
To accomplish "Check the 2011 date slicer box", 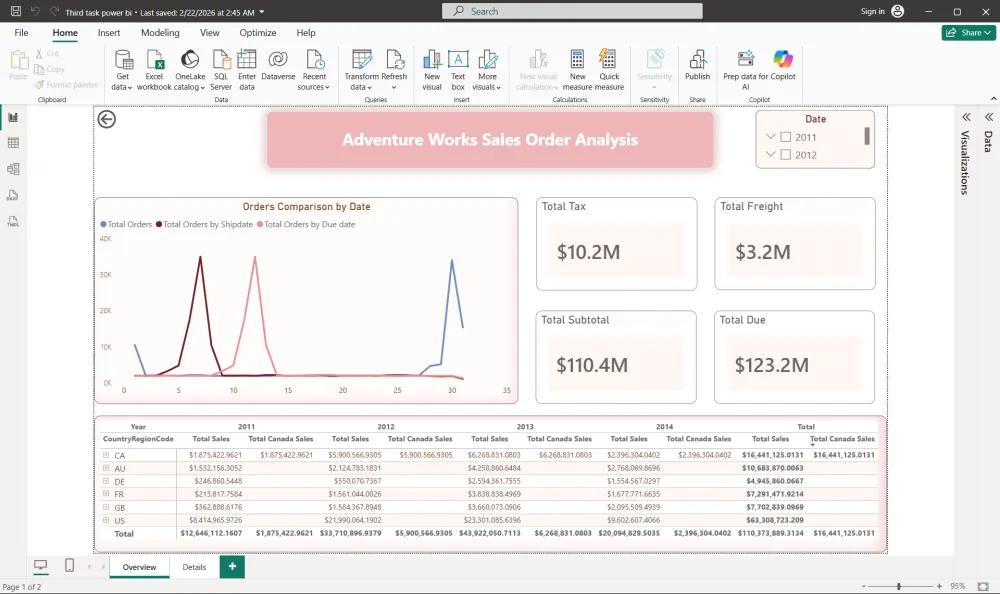I will coord(786,137).
